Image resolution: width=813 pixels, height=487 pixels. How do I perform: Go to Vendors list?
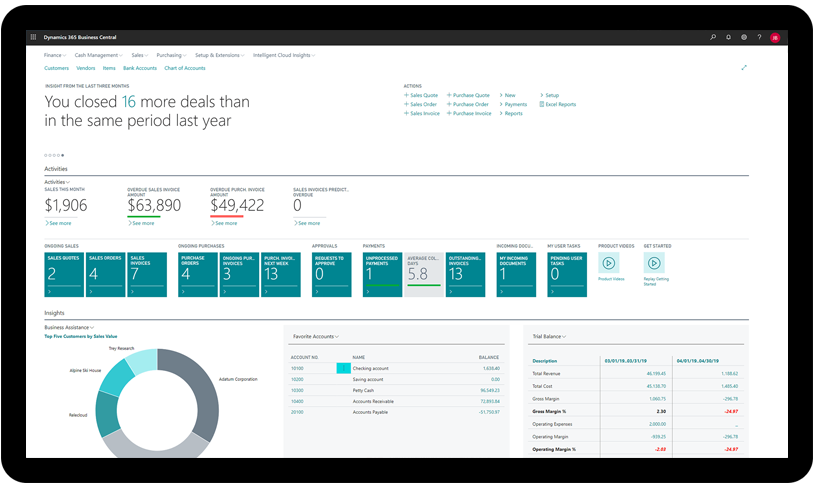pos(86,68)
